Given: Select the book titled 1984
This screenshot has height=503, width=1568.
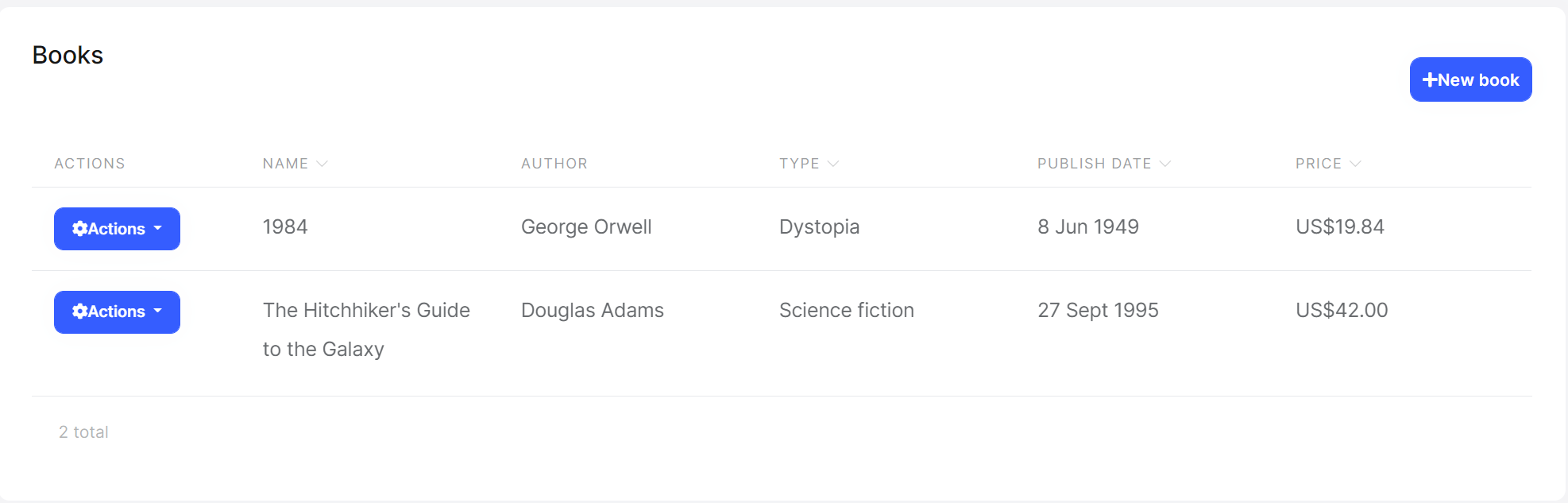Looking at the screenshot, I should pyautogui.click(x=285, y=226).
